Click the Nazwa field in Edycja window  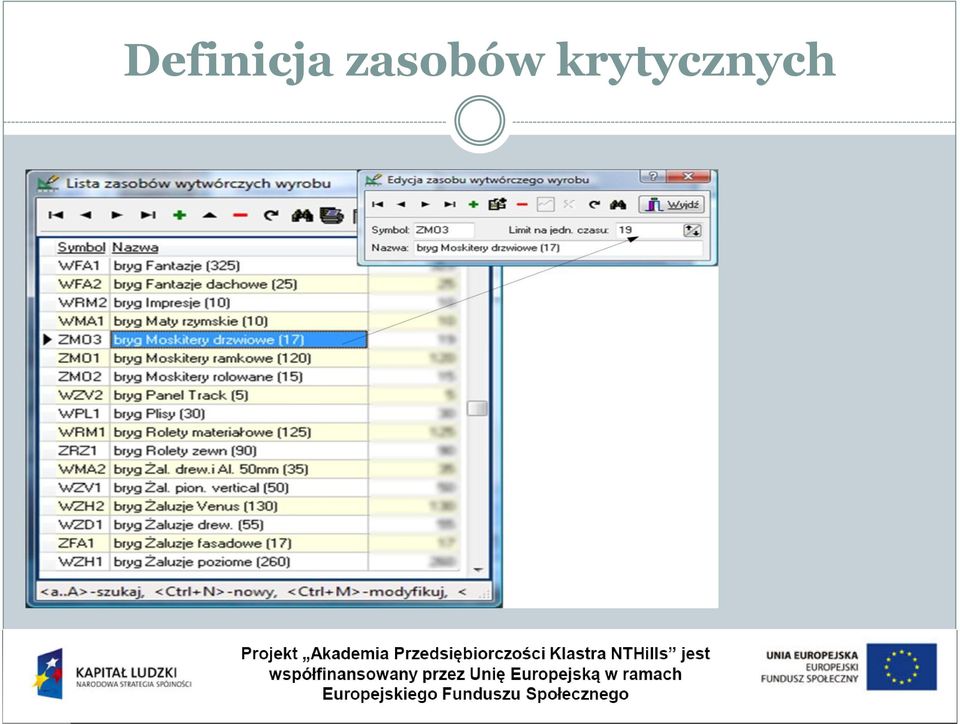(x=558, y=248)
